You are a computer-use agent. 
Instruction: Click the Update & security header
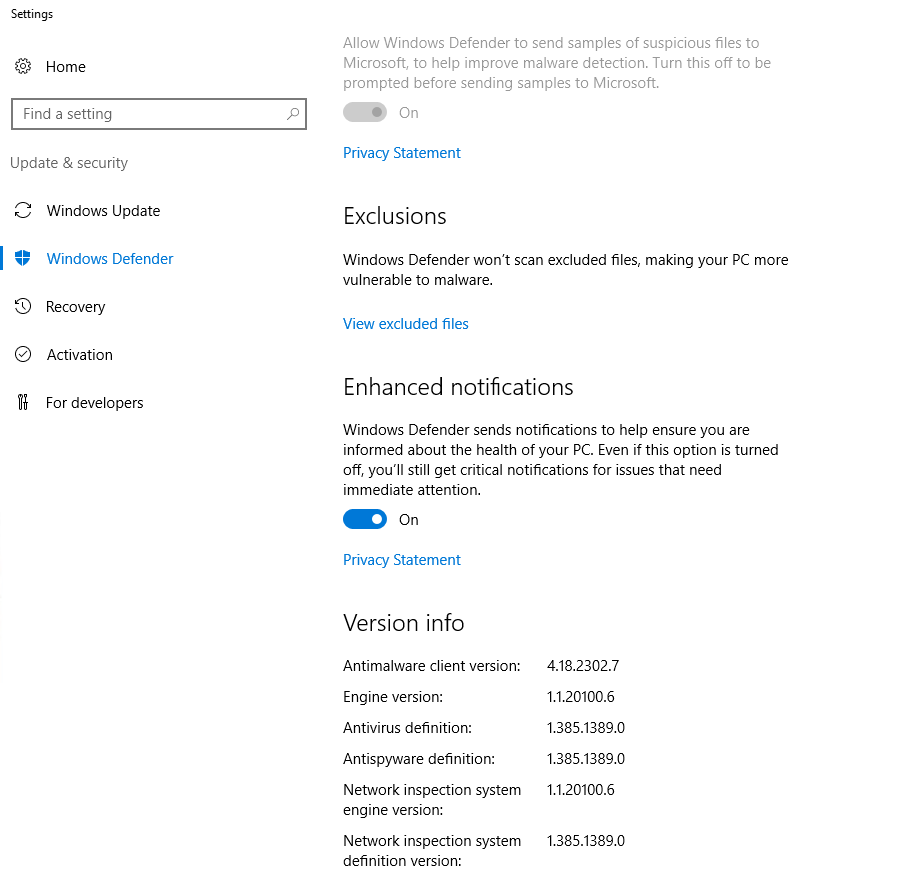(69, 163)
